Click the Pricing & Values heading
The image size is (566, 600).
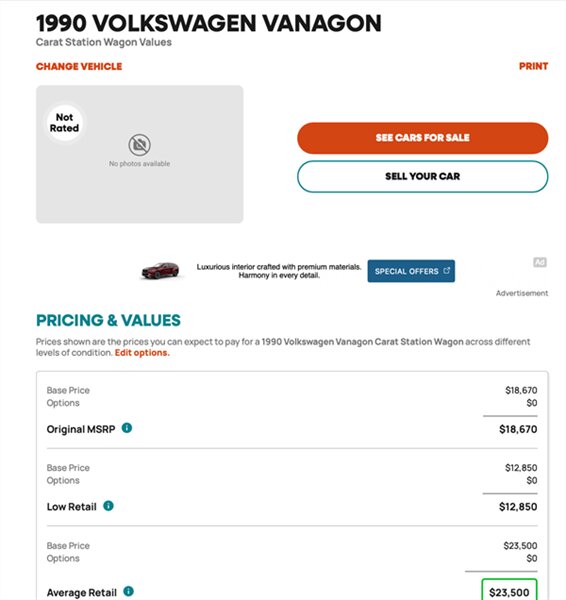[108, 320]
